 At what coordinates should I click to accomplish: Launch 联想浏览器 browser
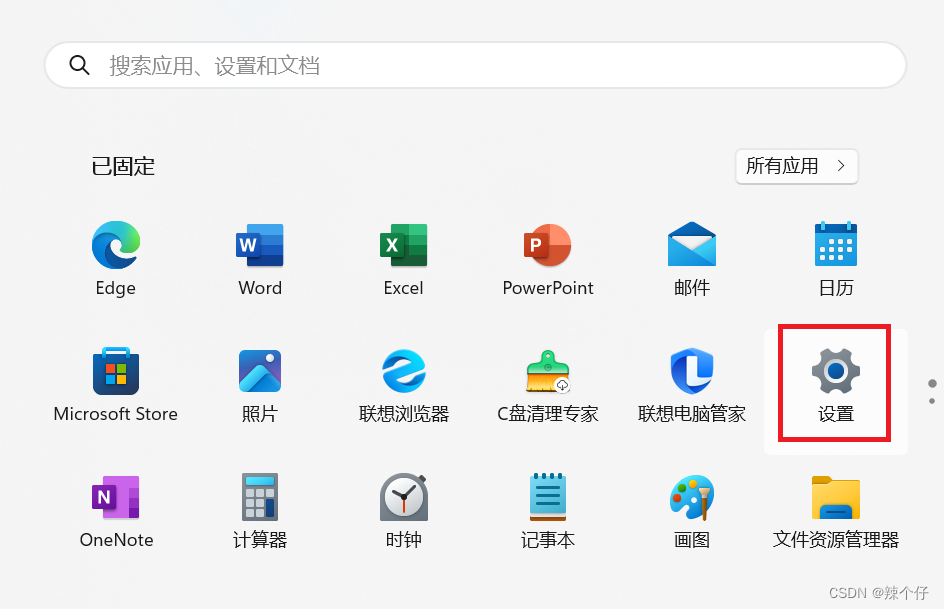[403, 385]
